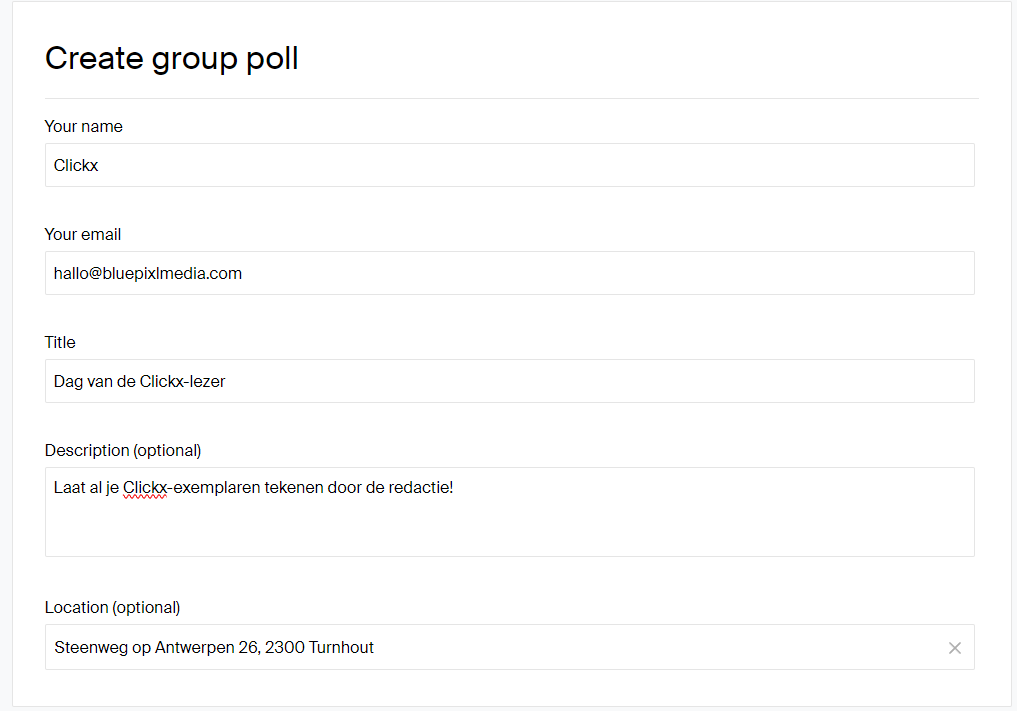Screen dimensions: 1017x711
Task: Place cursor on the word Turnhout in Location
Action: pos(341,647)
